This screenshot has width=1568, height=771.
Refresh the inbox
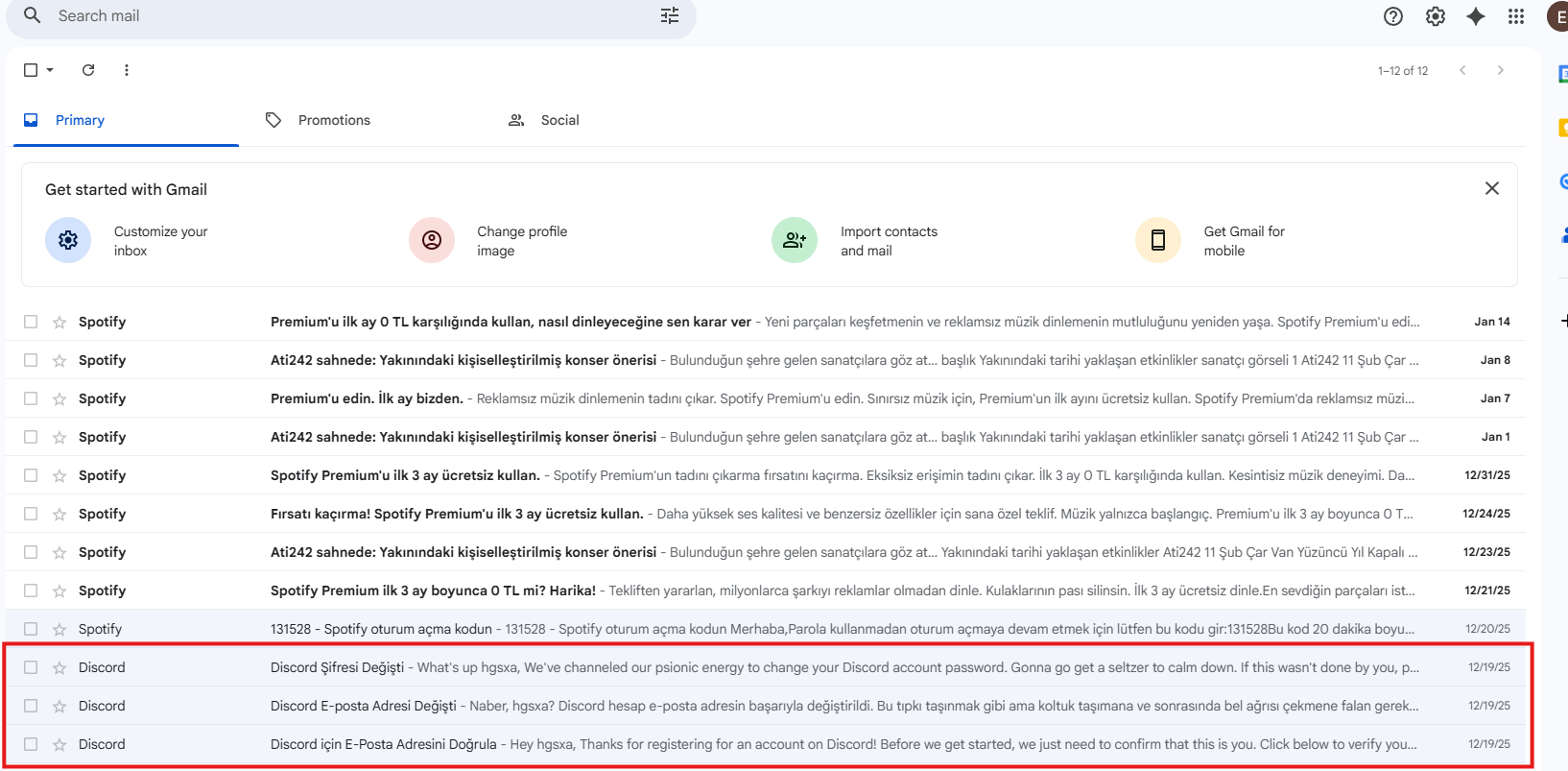(x=88, y=70)
